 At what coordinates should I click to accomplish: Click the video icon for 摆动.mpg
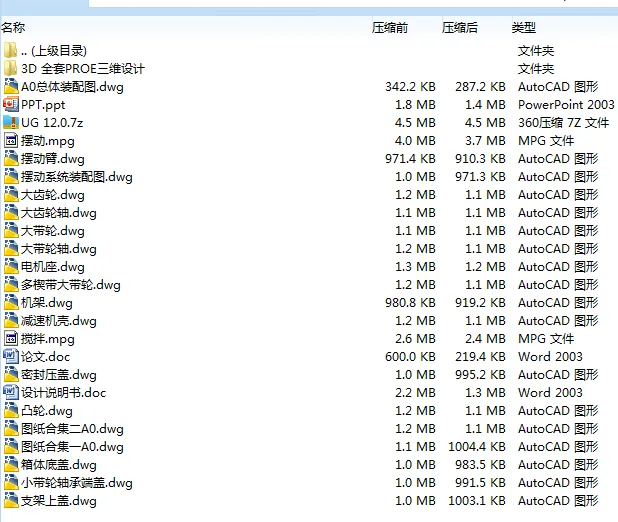pos(11,140)
